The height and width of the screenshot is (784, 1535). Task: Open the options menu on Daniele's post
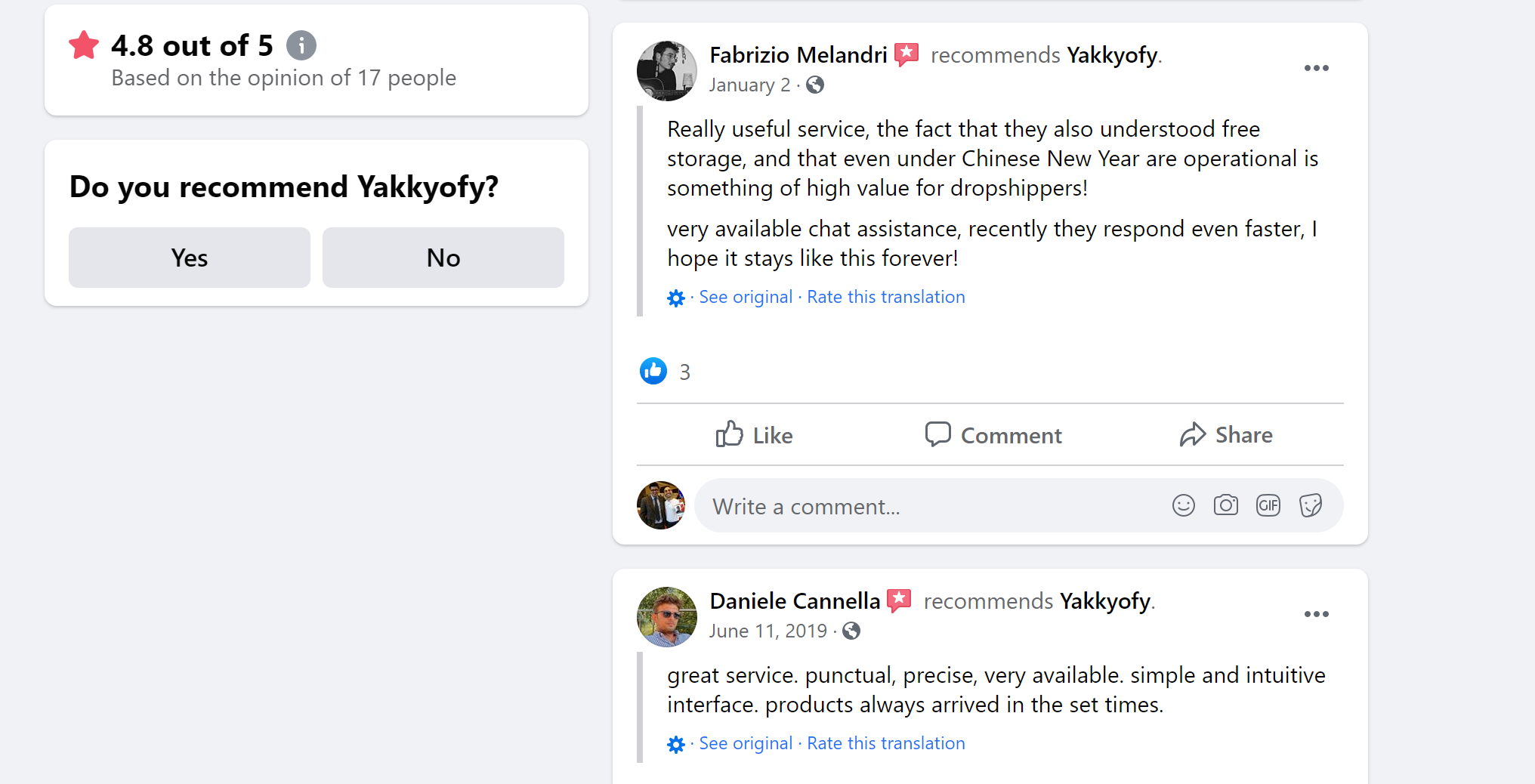pyautogui.click(x=1317, y=614)
